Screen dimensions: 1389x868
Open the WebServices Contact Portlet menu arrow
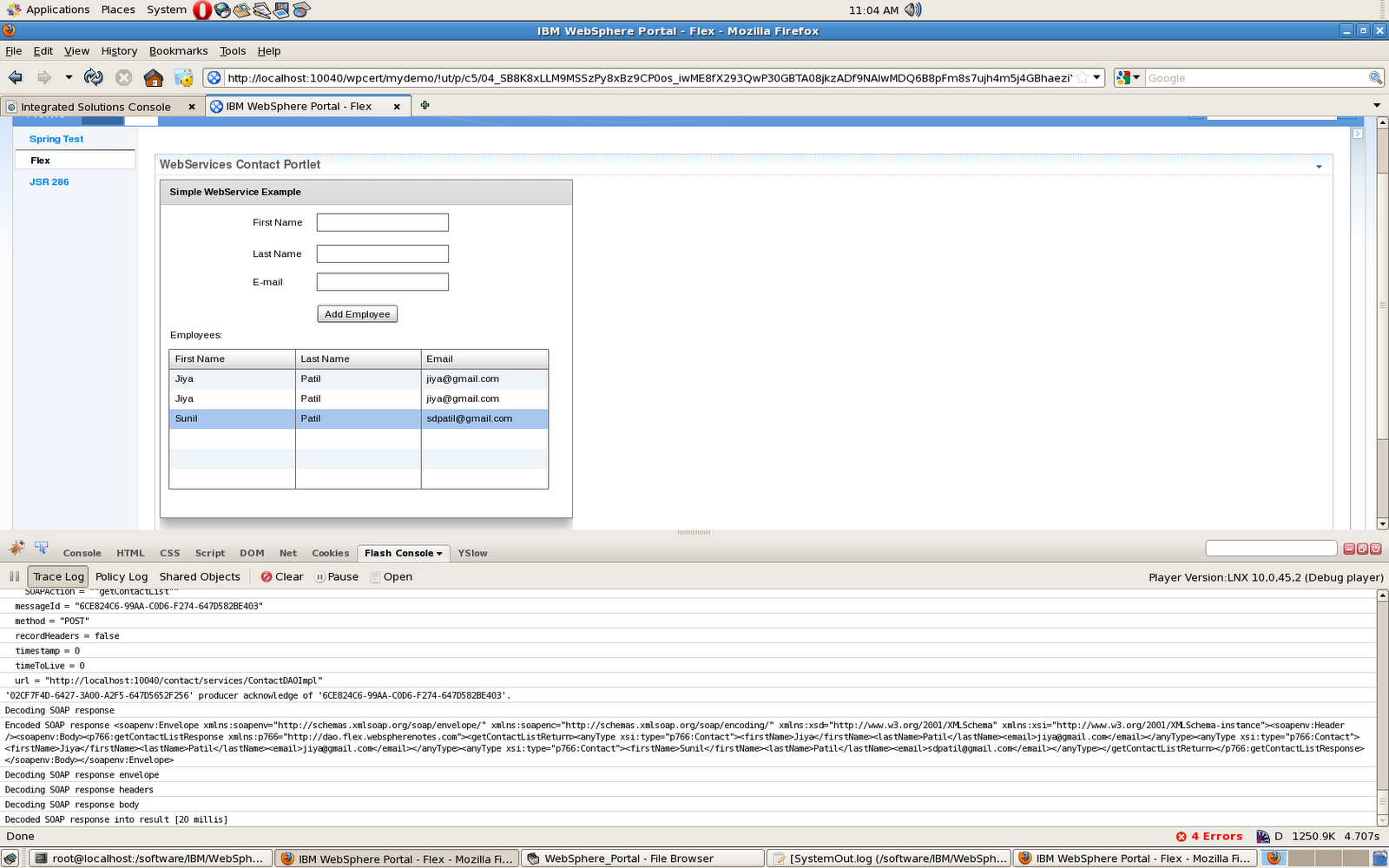point(1319,167)
